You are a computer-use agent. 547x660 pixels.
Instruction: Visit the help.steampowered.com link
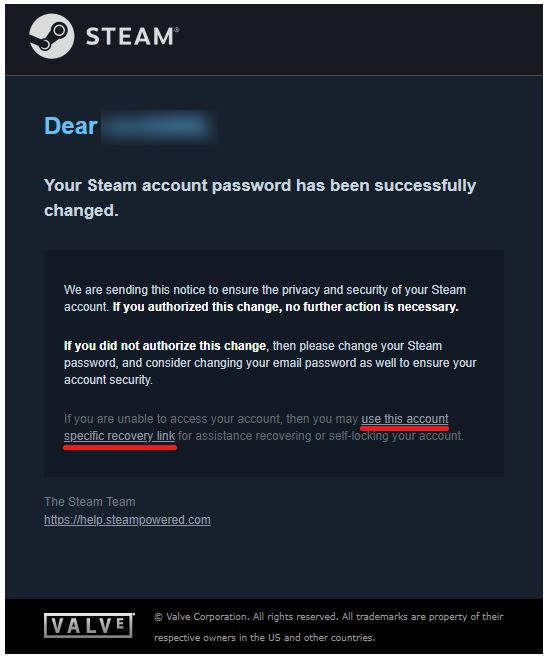click(127, 520)
